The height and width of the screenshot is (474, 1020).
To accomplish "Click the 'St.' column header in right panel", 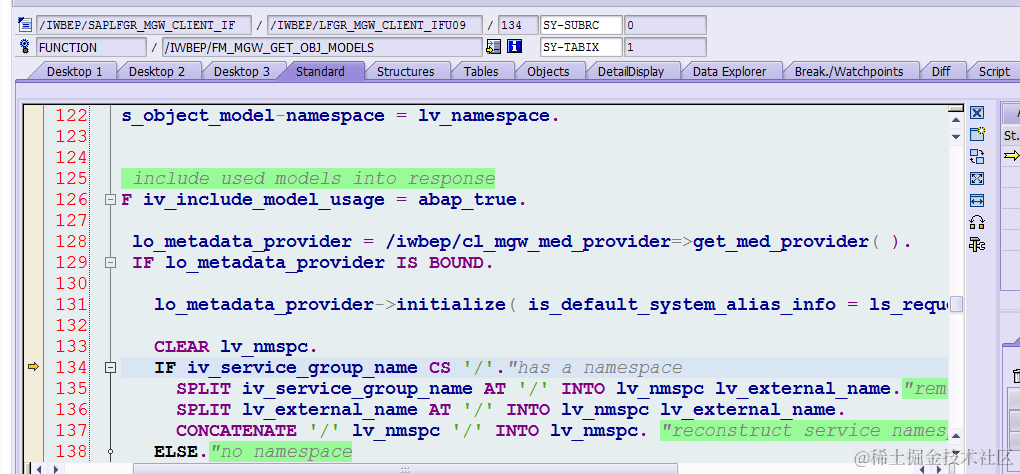I will point(1011,135).
